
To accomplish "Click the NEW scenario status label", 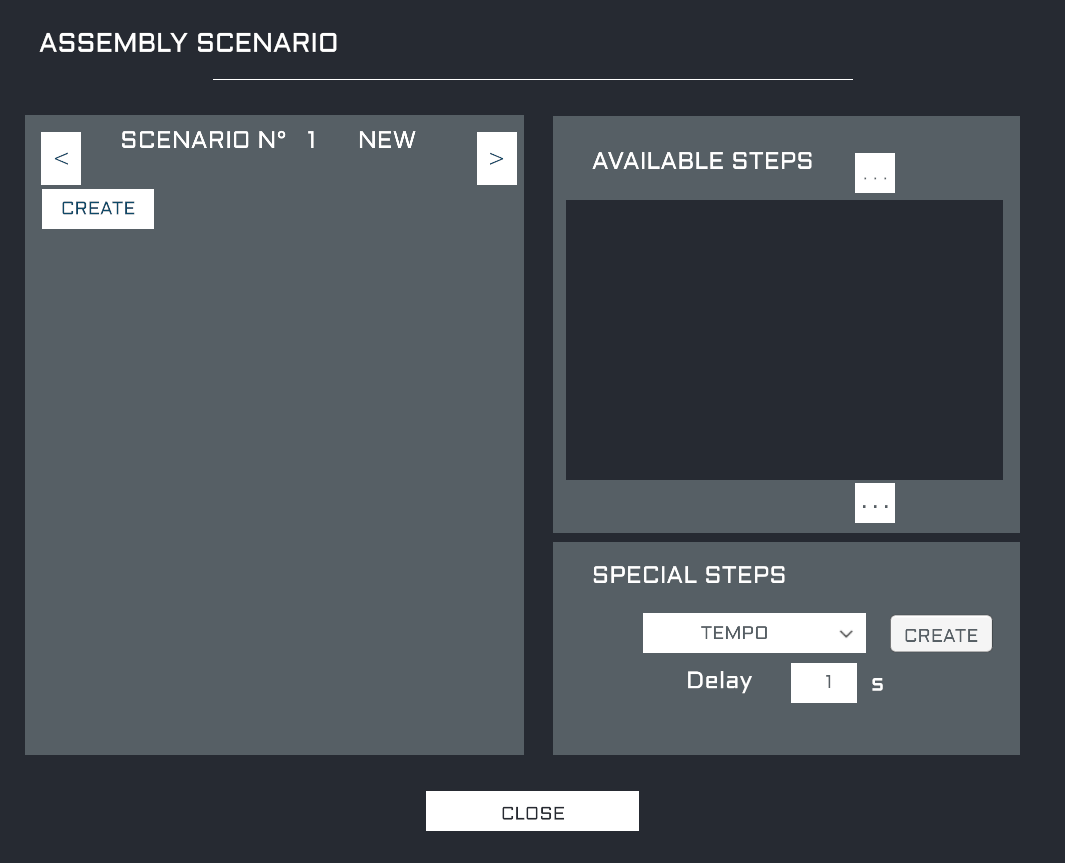I will [387, 140].
